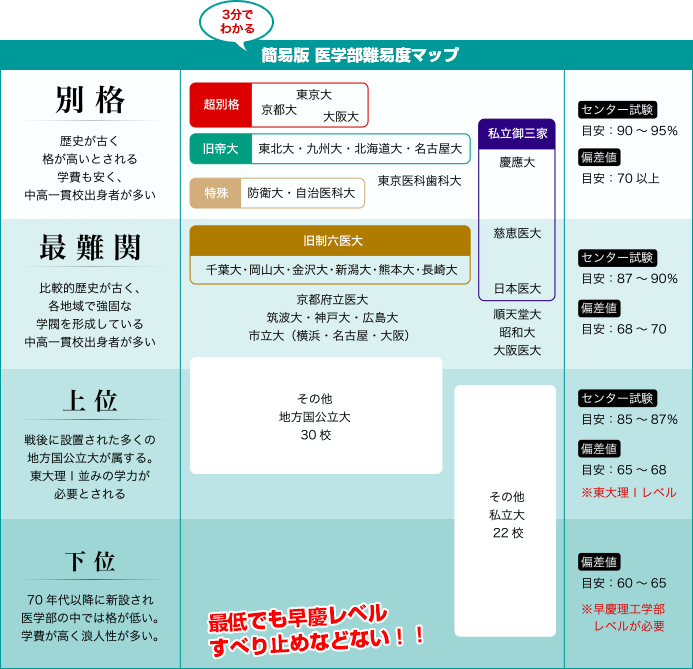Click 70年代以降に新設され description under 下位
The image size is (693, 669).
[90, 618]
